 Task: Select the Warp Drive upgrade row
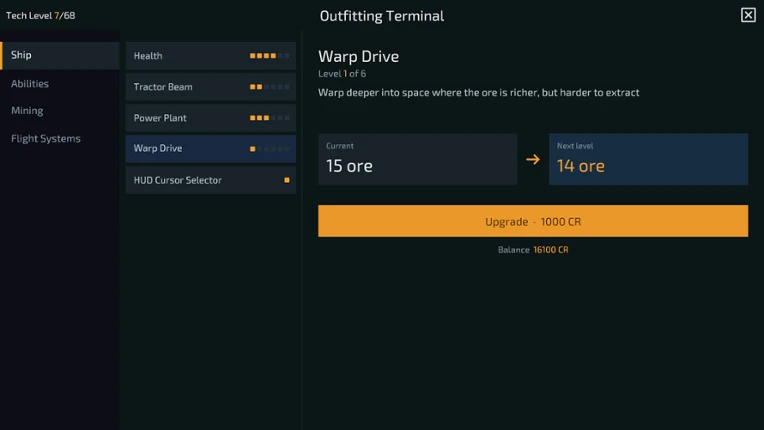[210, 149]
